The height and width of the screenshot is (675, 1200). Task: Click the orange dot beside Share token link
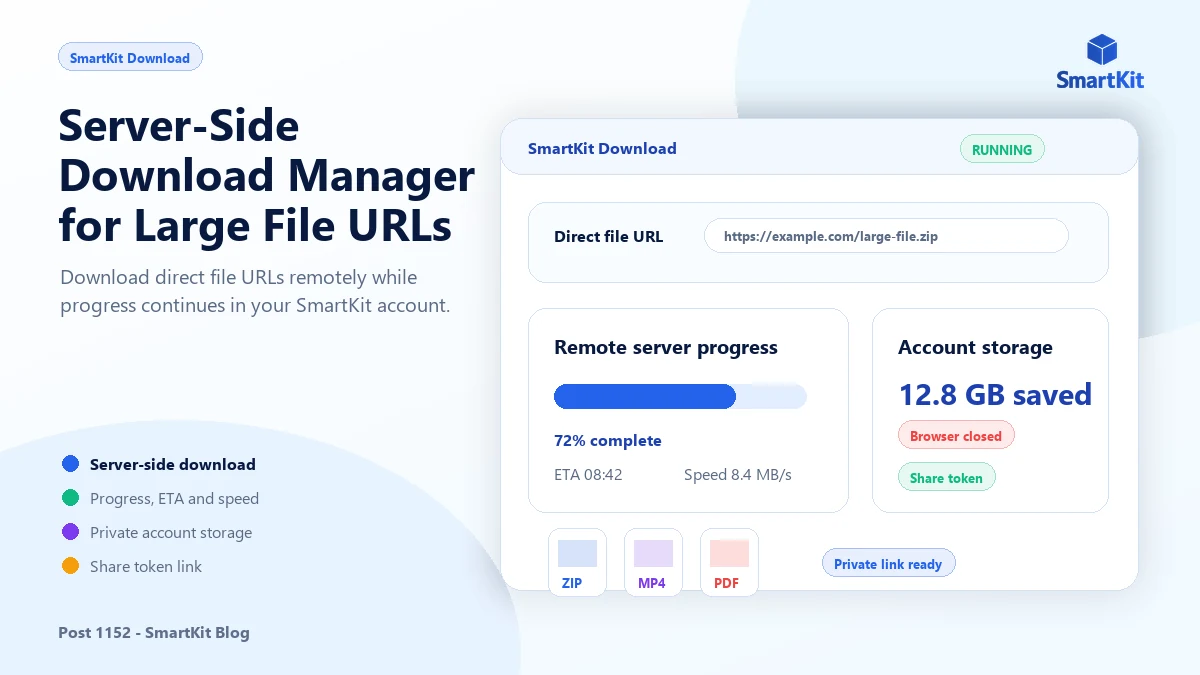point(70,566)
